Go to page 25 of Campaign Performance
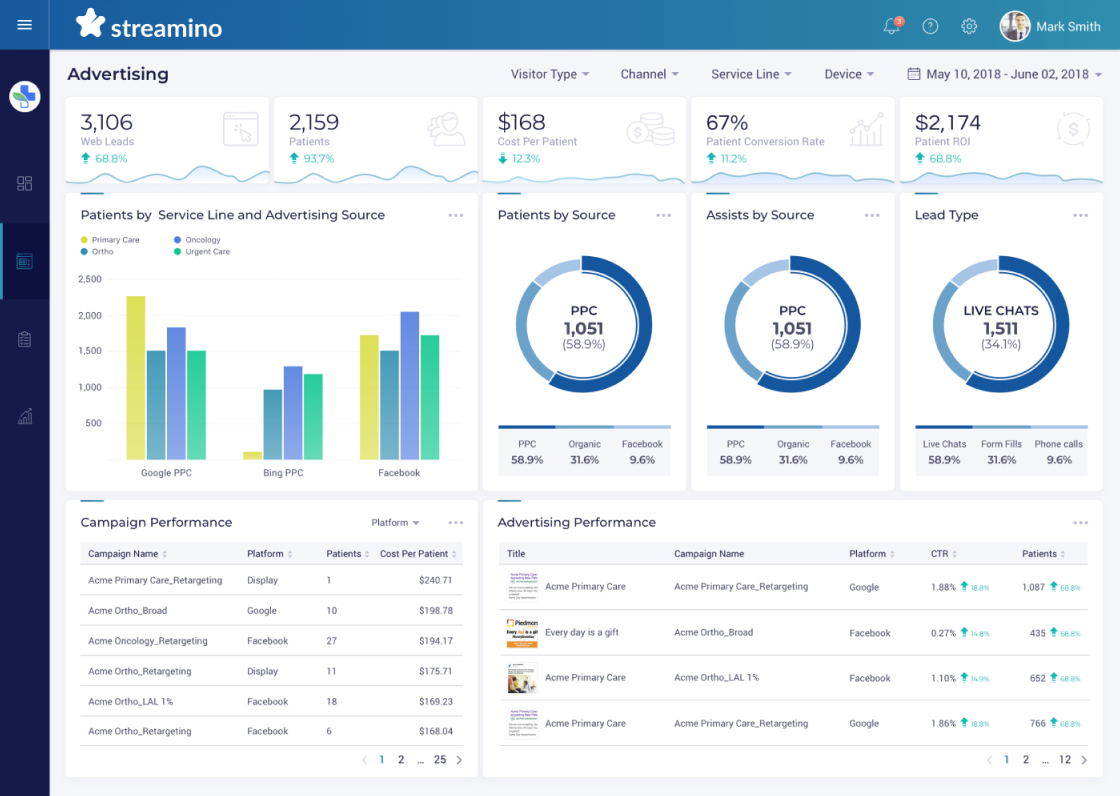 (440, 760)
